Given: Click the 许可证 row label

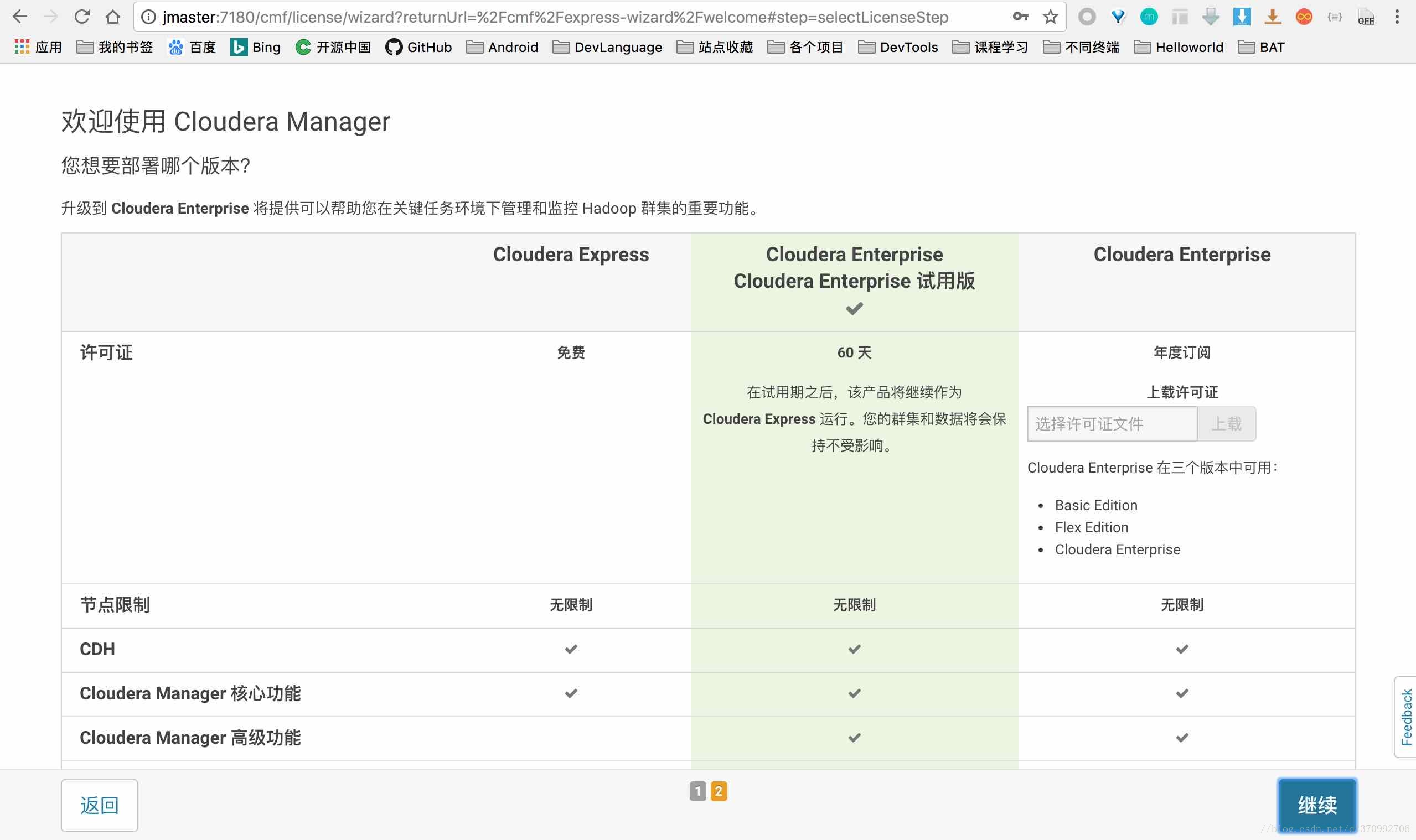Looking at the screenshot, I should point(106,352).
